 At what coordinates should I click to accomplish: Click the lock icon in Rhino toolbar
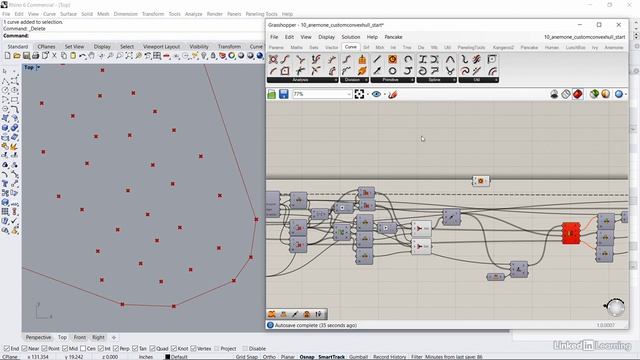tap(213, 56)
